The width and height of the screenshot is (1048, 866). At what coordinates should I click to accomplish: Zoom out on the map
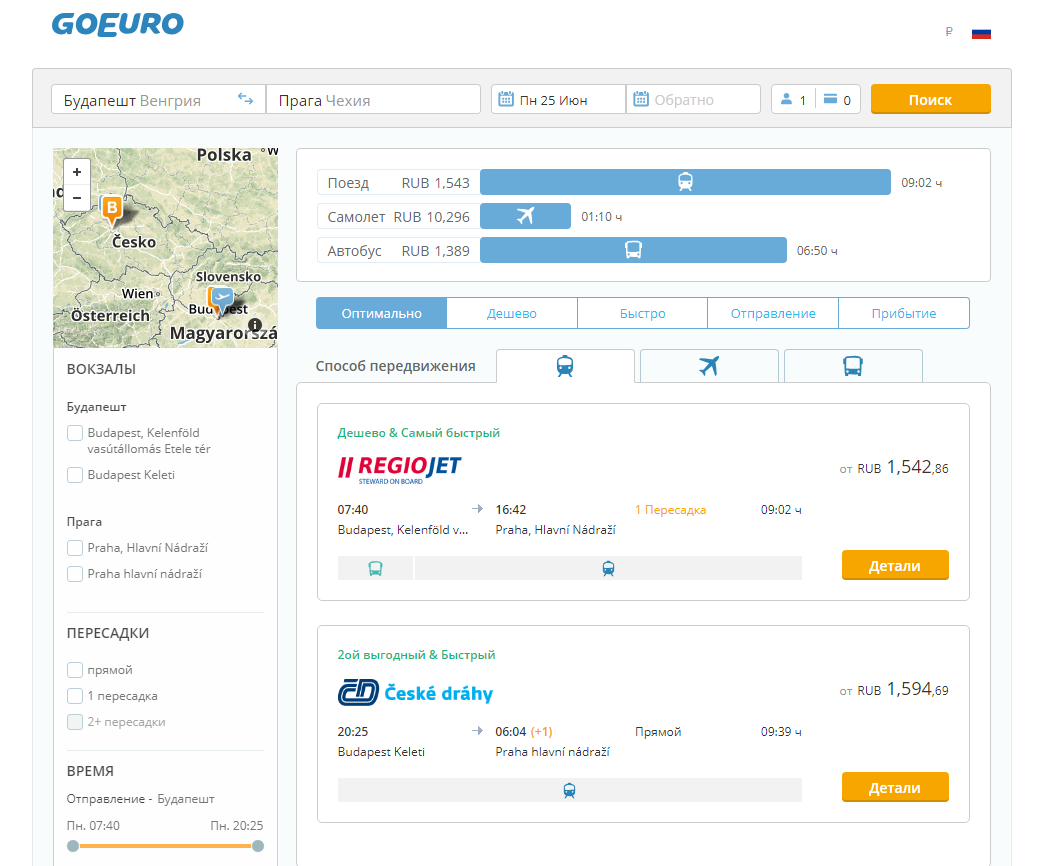click(x=77, y=198)
